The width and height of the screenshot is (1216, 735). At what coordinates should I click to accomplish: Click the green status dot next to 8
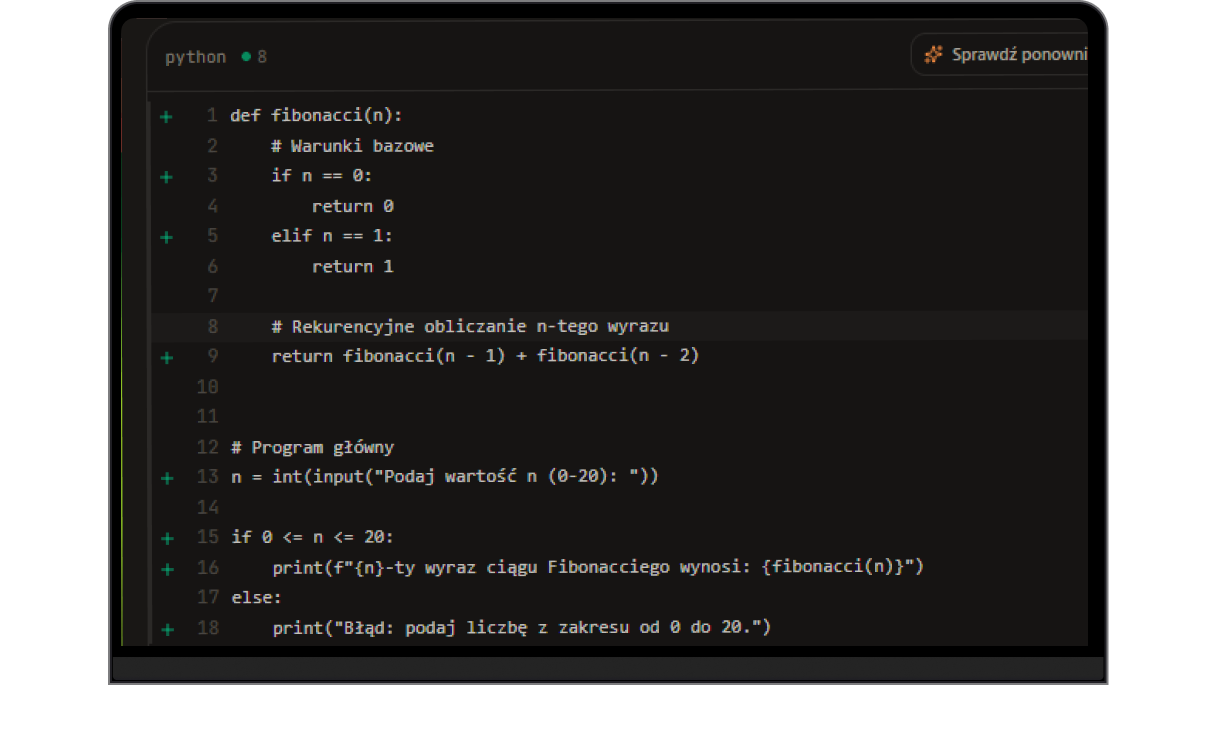pyautogui.click(x=246, y=57)
